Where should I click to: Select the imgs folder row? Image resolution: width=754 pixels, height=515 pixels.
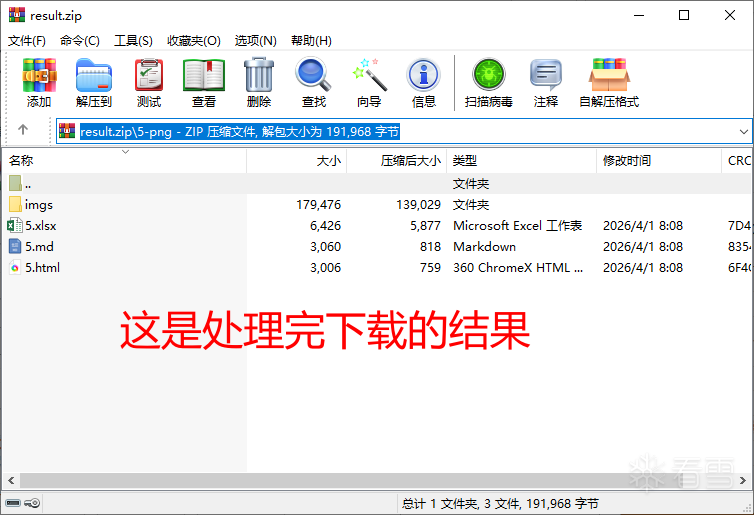39,205
